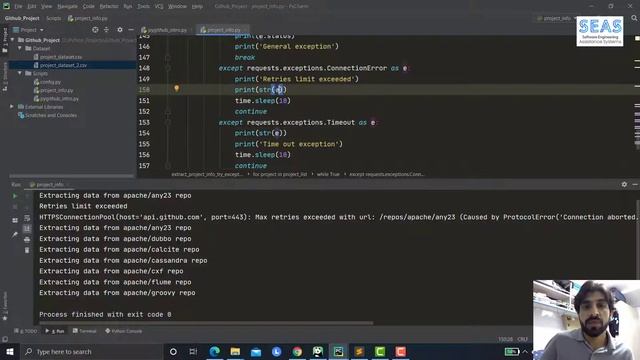The image size is (640, 360).
Task: Fold the except block at line 153
Action: (168, 122)
